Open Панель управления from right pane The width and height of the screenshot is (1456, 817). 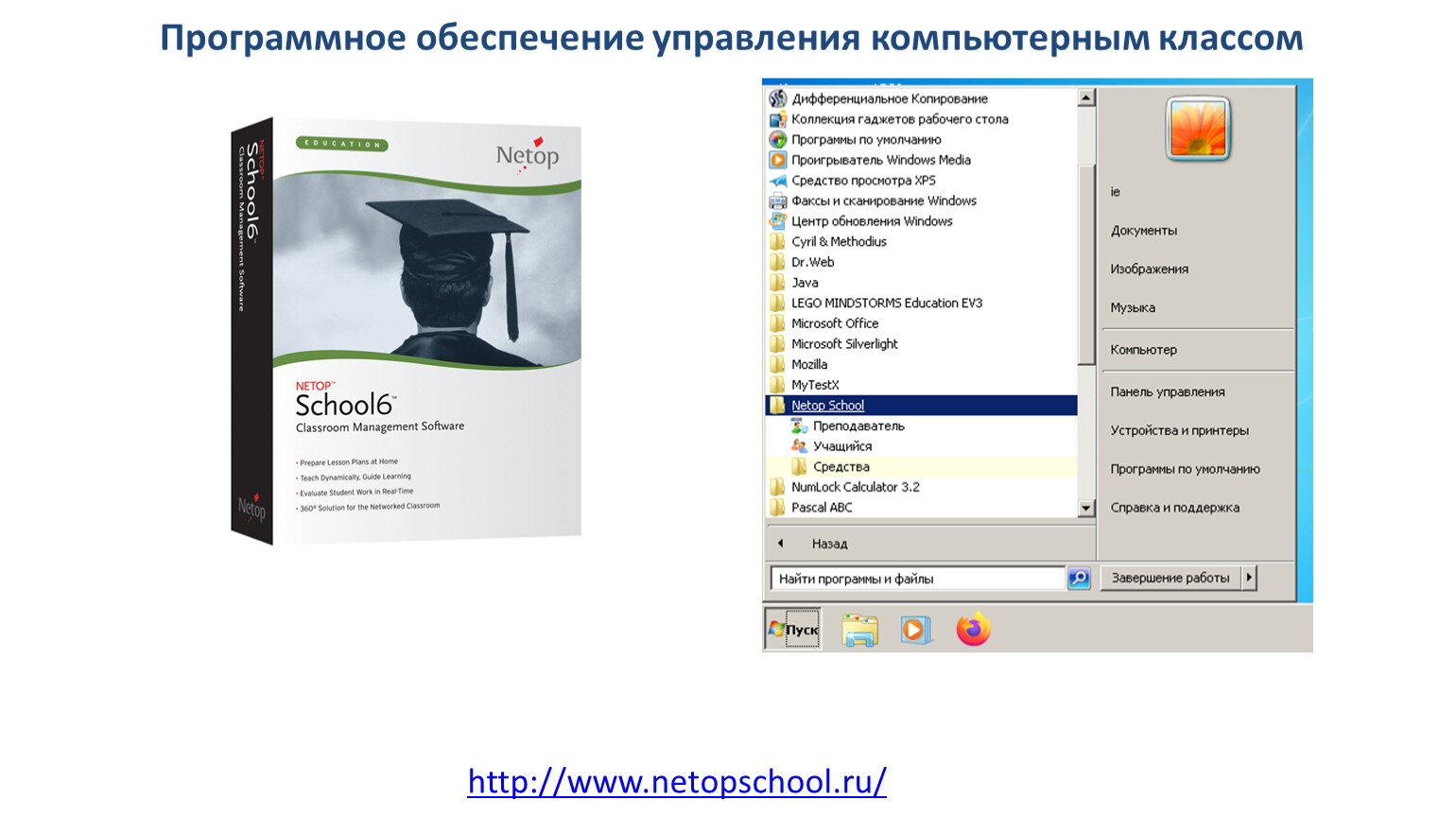pos(1167,391)
